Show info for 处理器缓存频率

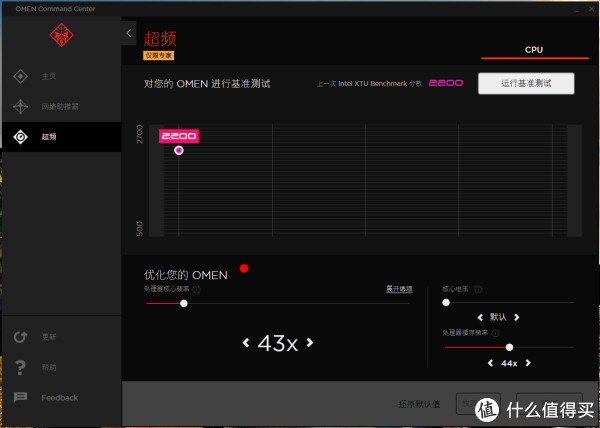click(x=495, y=333)
